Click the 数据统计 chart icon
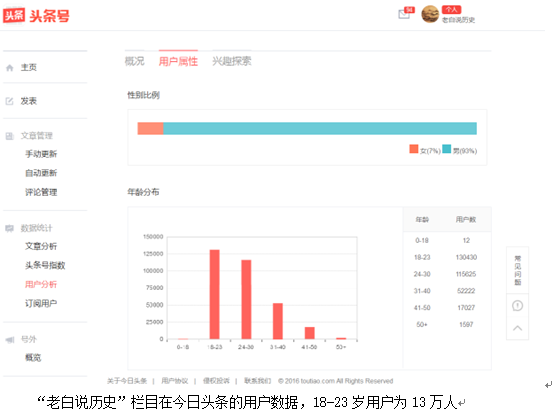 point(10,228)
